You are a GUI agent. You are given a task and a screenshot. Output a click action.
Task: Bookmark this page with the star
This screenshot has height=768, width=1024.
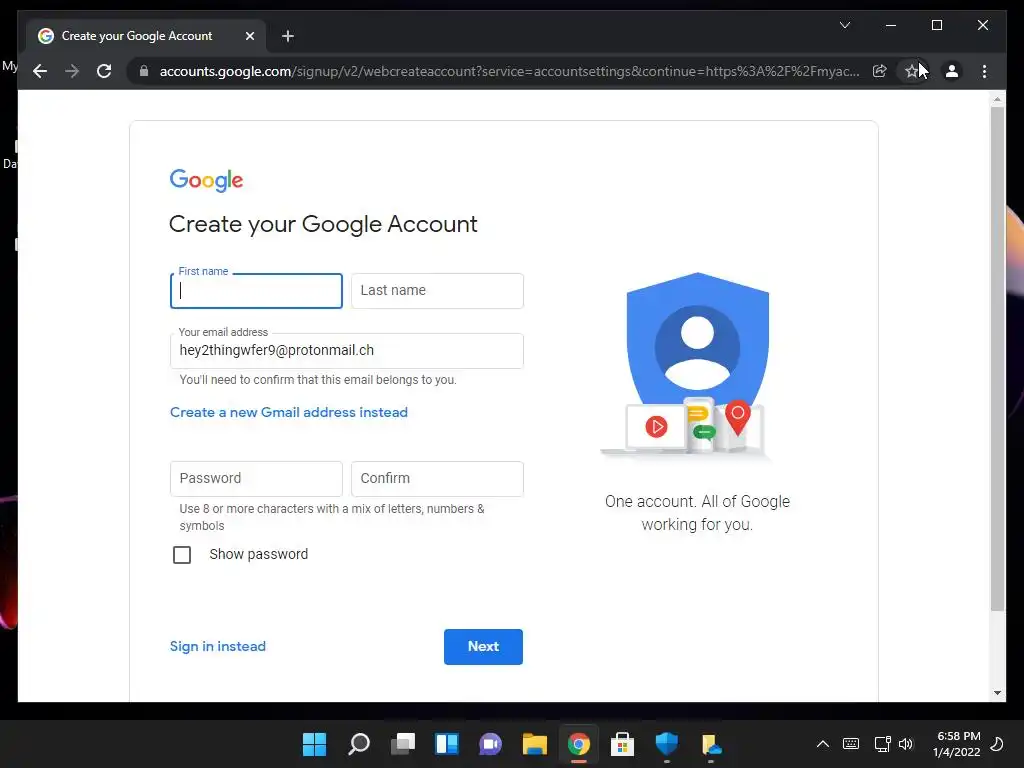[912, 71]
